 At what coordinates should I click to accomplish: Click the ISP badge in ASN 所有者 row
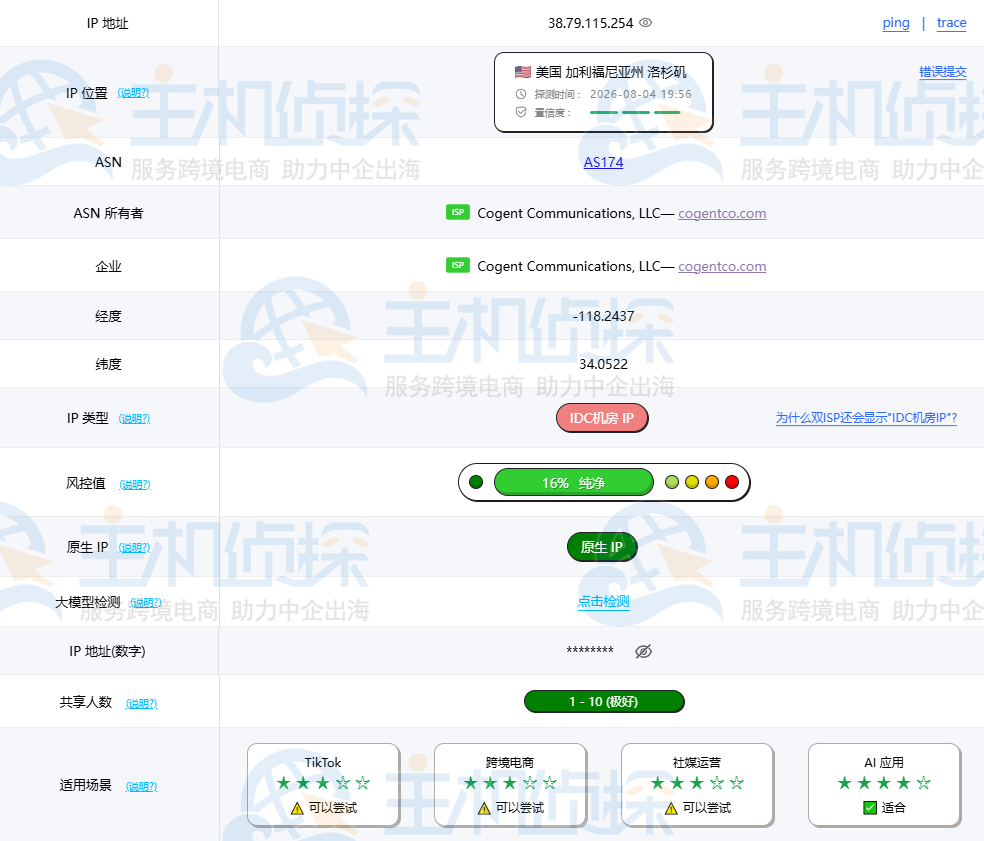(x=457, y=212)
